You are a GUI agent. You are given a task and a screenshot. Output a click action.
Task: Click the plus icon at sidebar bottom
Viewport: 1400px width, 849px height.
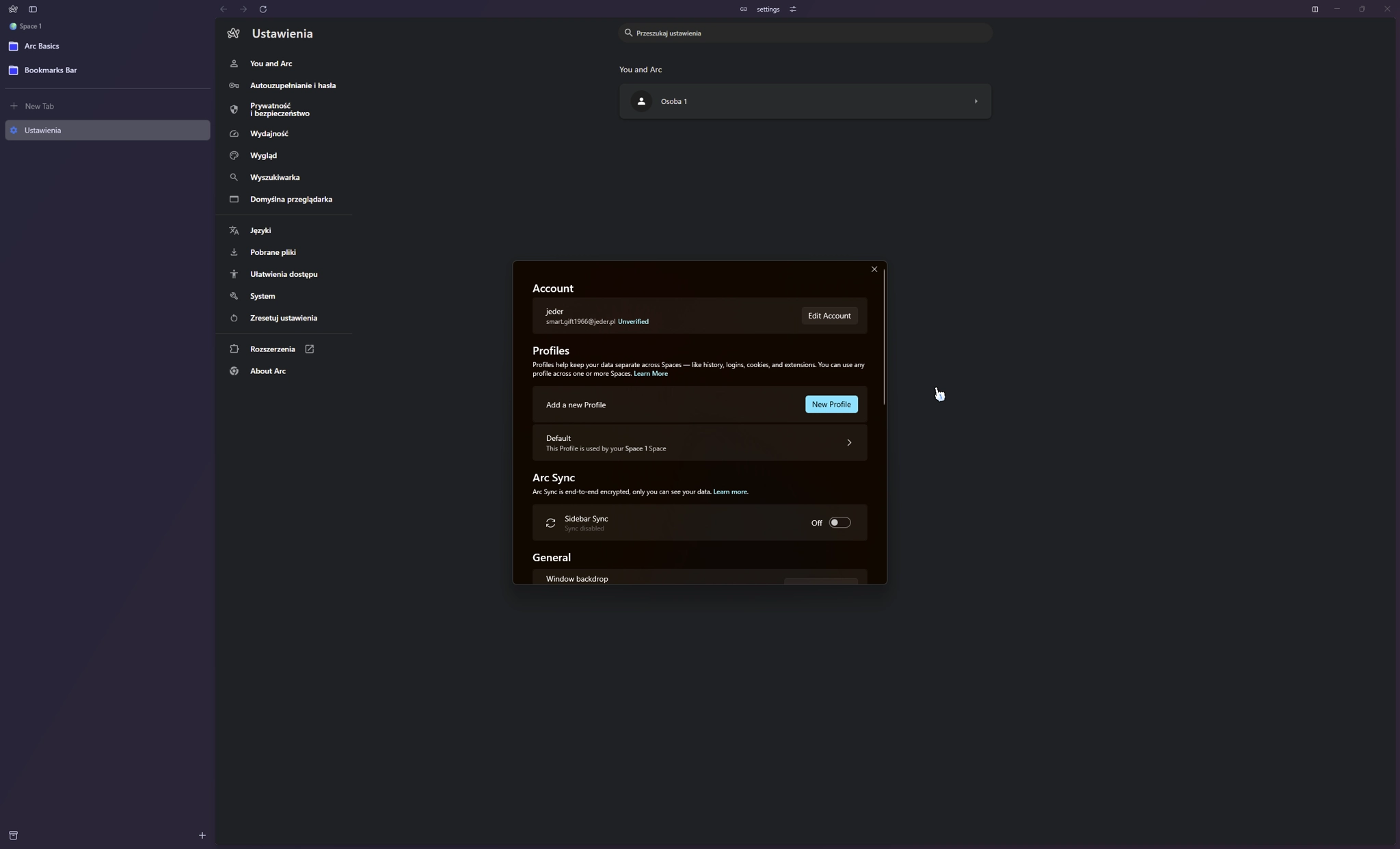pos(202,835)
